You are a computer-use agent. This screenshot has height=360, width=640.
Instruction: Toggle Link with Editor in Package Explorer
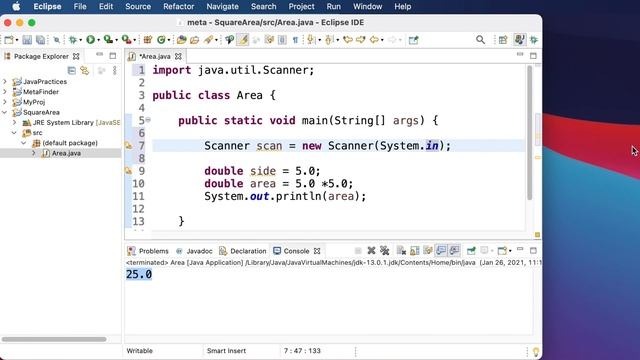point(85,70)
